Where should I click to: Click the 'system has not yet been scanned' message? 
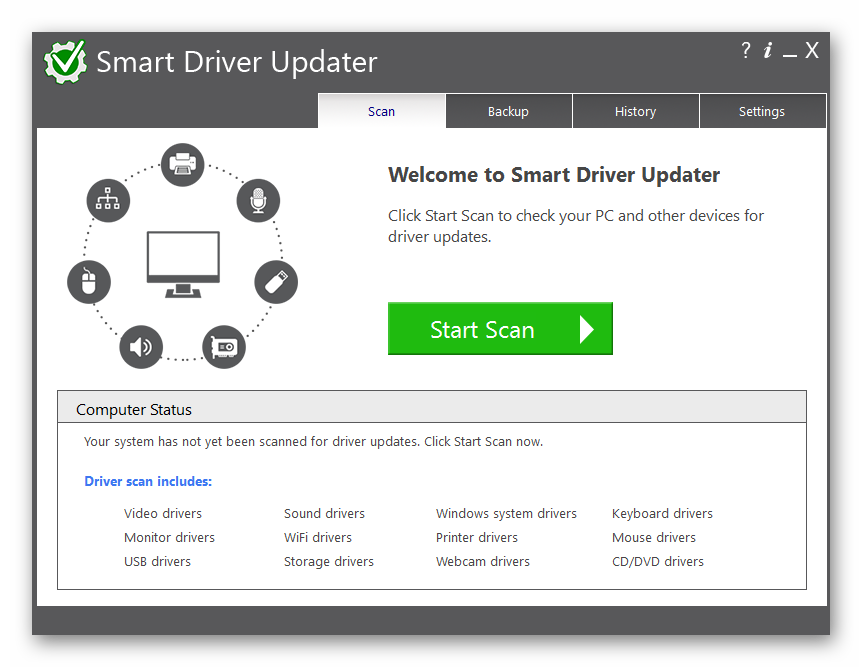click(x=313, y=442)
